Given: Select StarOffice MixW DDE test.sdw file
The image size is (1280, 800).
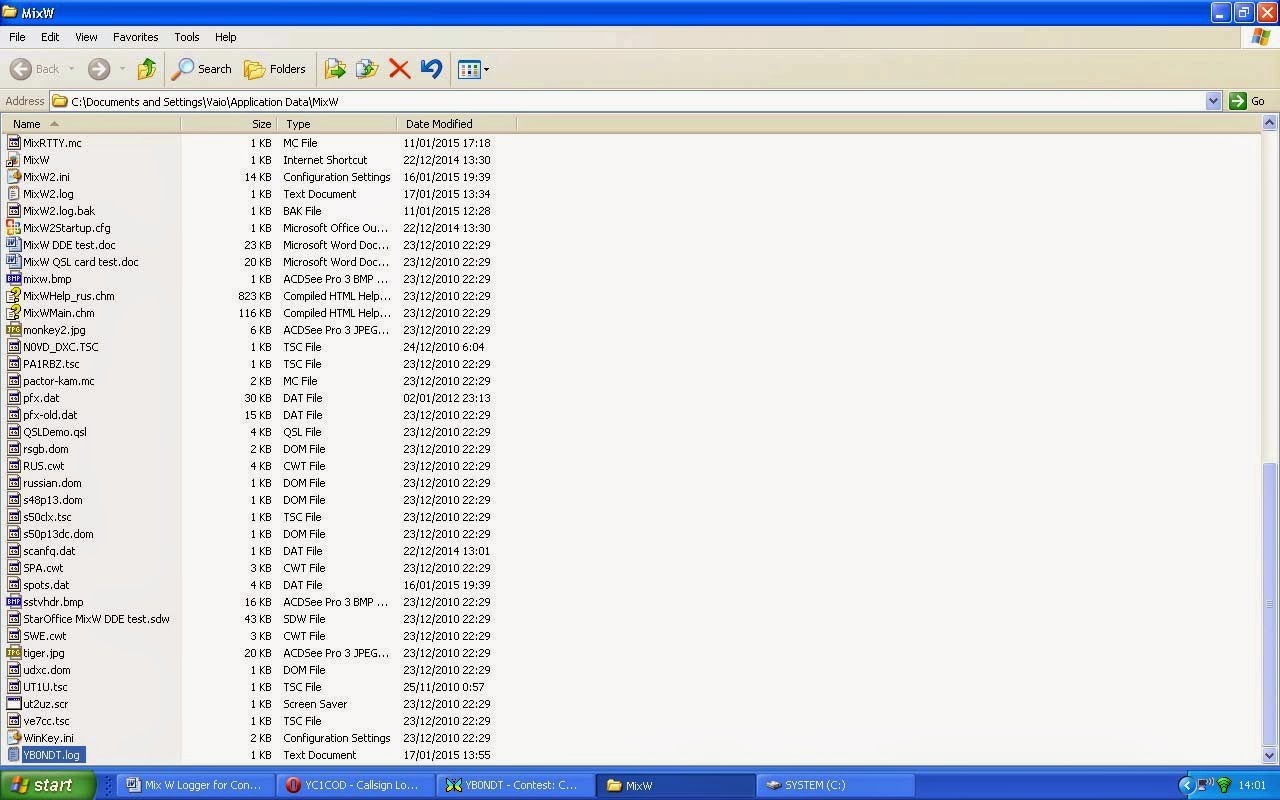Looking at the screenshot, I should 96,619.
